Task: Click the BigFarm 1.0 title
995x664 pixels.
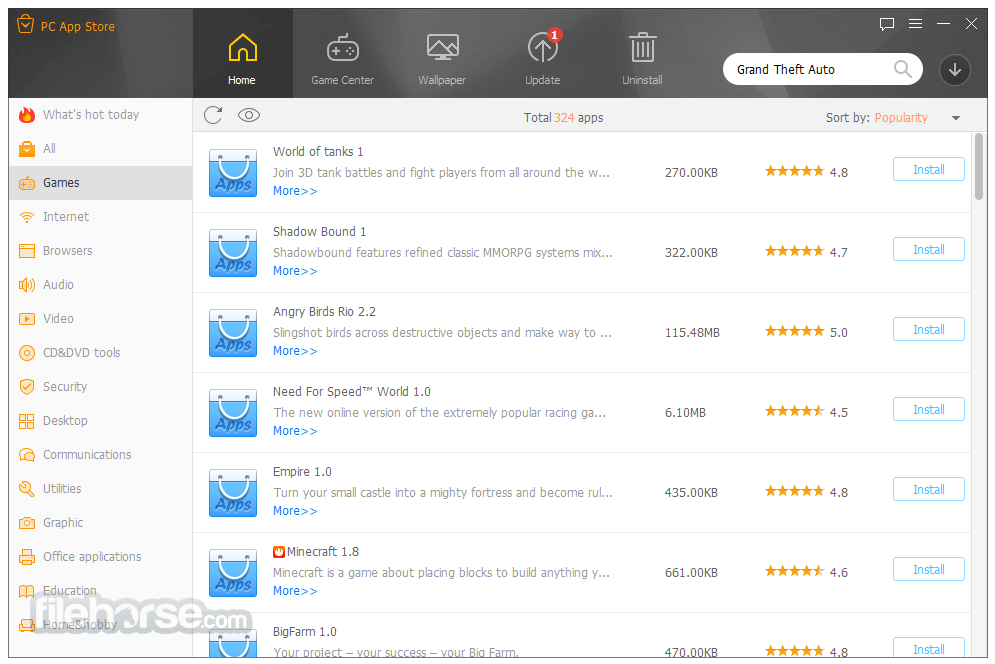Action: click(x=305, y=632)
